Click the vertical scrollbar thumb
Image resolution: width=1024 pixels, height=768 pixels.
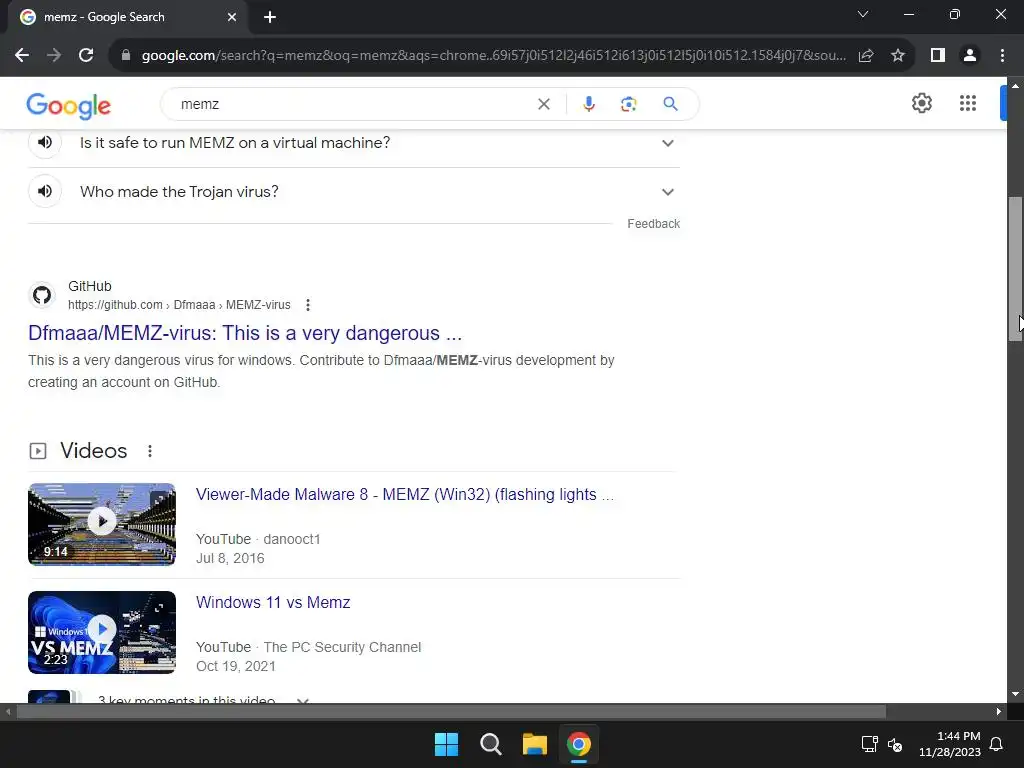tap(1015, 268)
